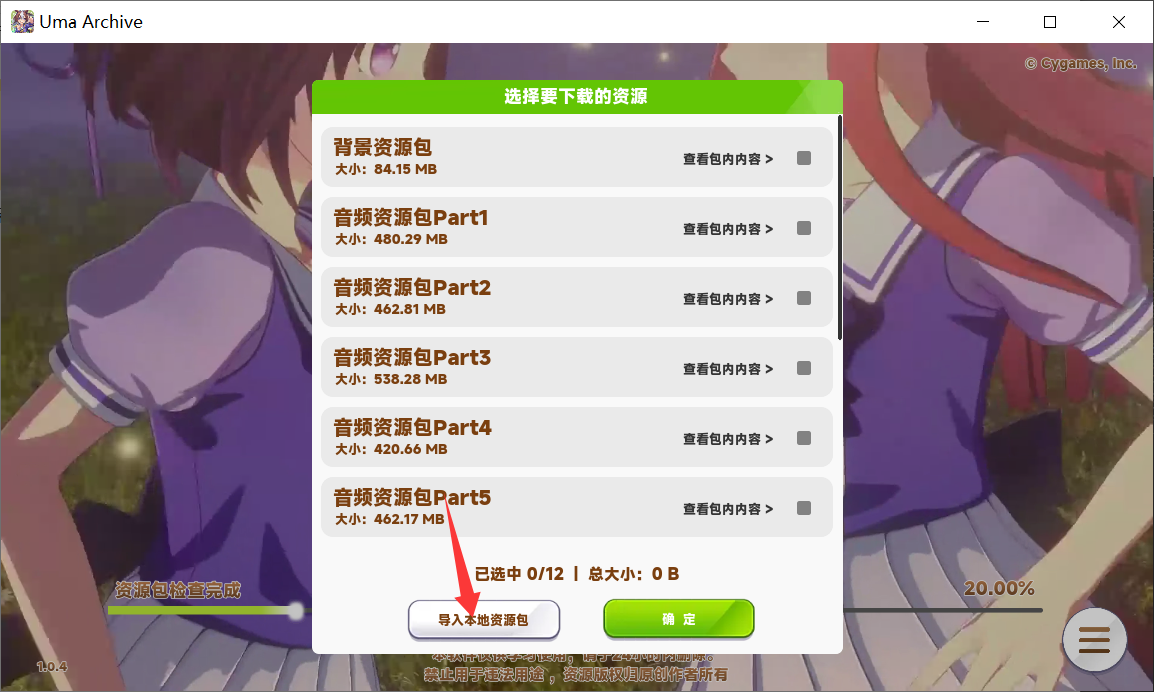The image size is (1154, 692).
Task: Select the 音频资源包Part3 list row title
Action: (x=412, y=358)
